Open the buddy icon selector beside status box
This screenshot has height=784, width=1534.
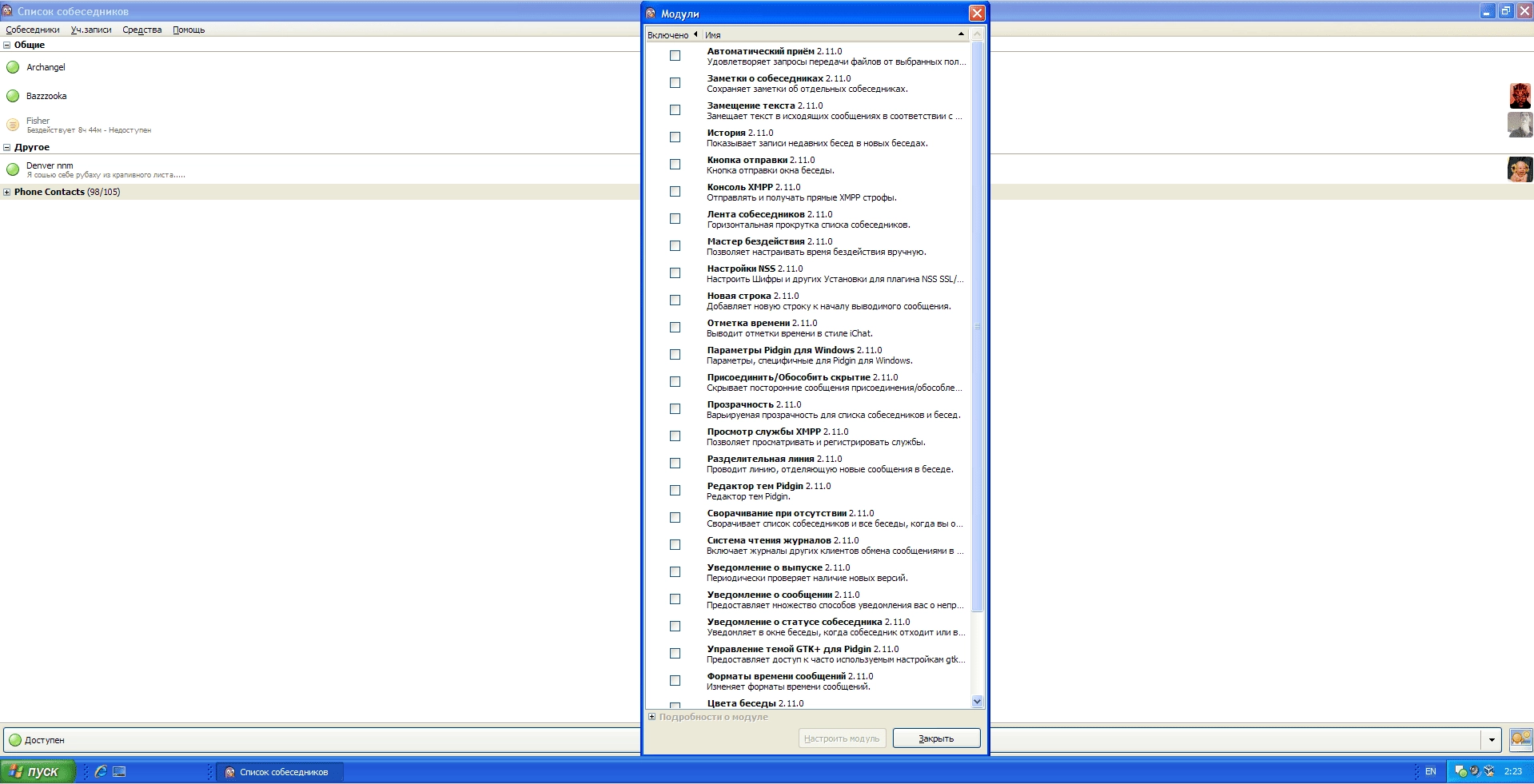[1520, 739]
